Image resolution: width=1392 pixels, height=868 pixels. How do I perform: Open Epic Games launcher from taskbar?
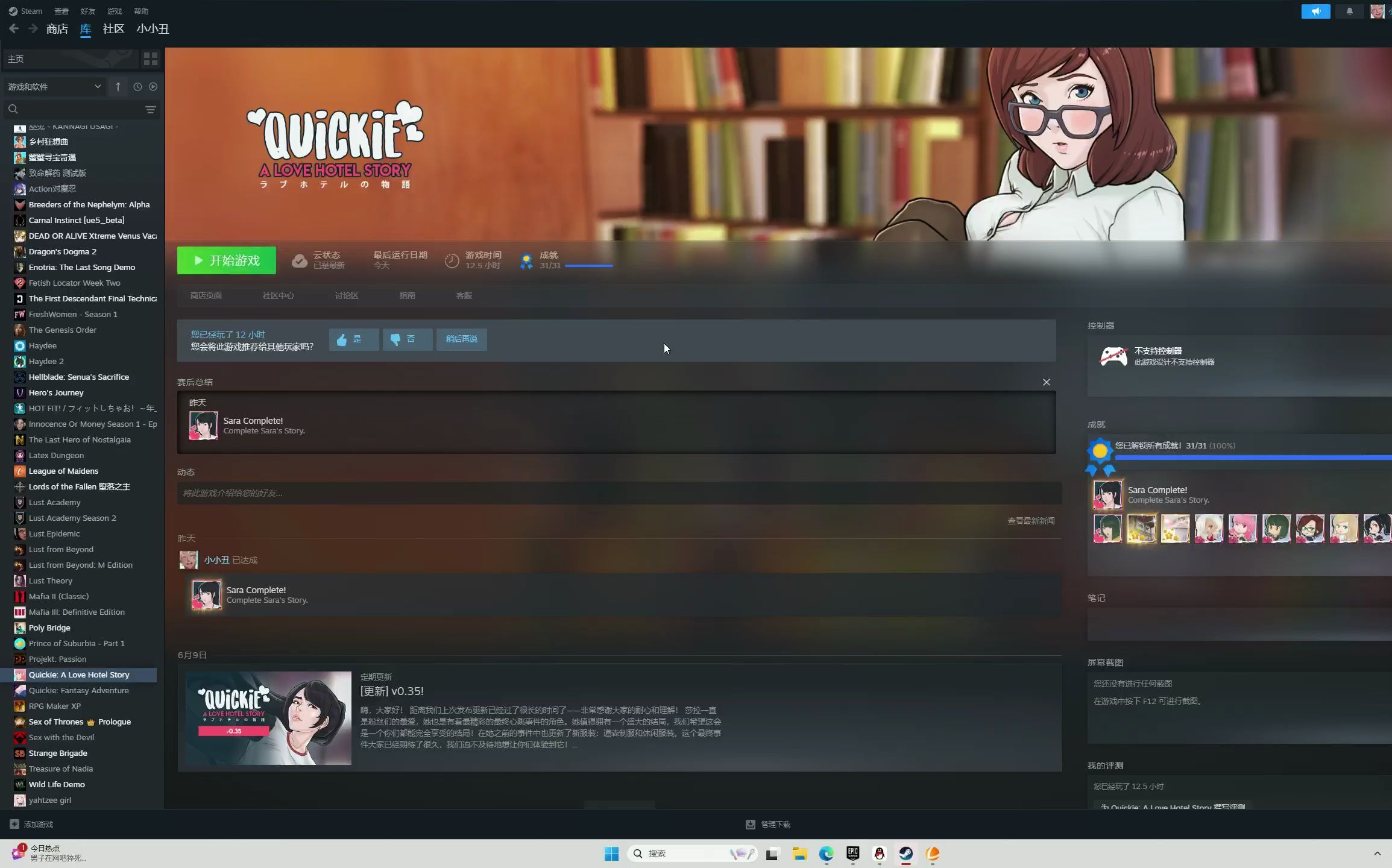(852, 854)
